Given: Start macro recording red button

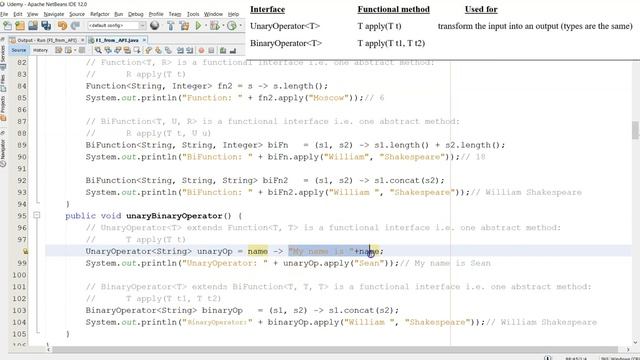Looking at the screenshot, I should pos(202,50).
